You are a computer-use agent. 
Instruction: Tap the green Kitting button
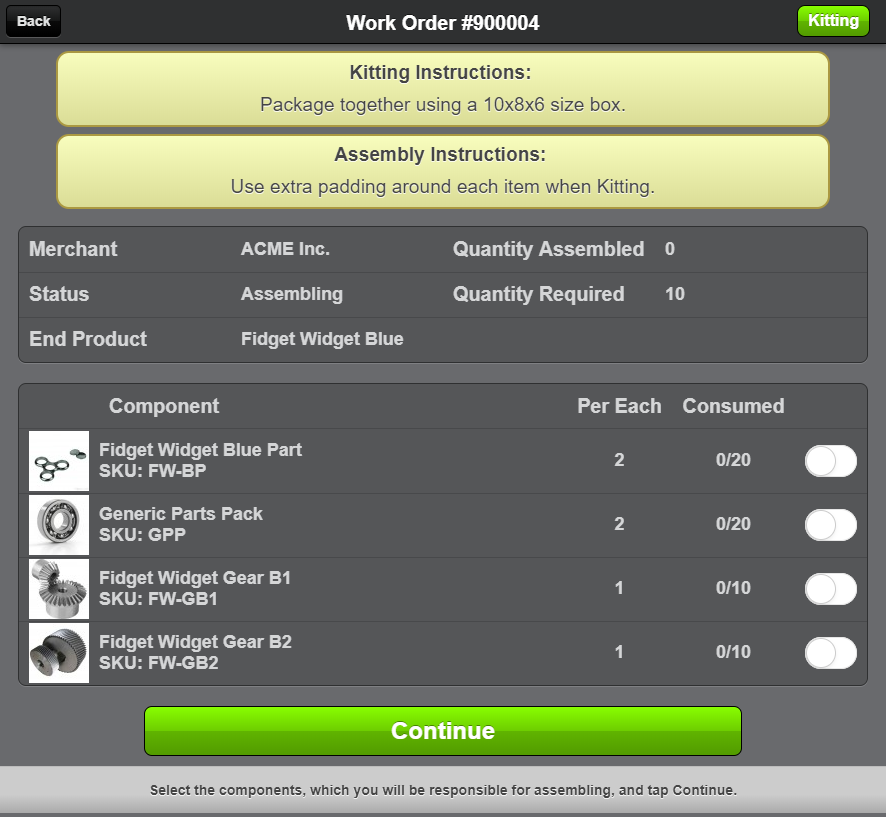point(833,21)
